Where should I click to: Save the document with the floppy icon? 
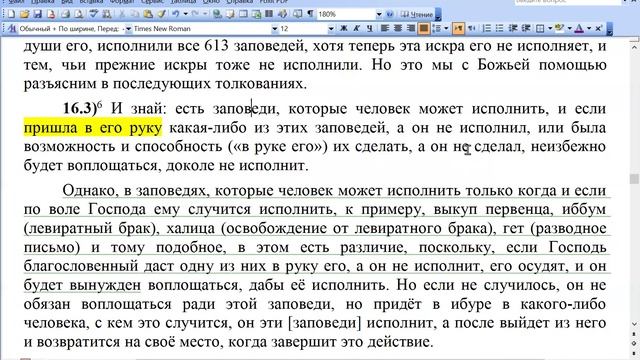point(38,14)
